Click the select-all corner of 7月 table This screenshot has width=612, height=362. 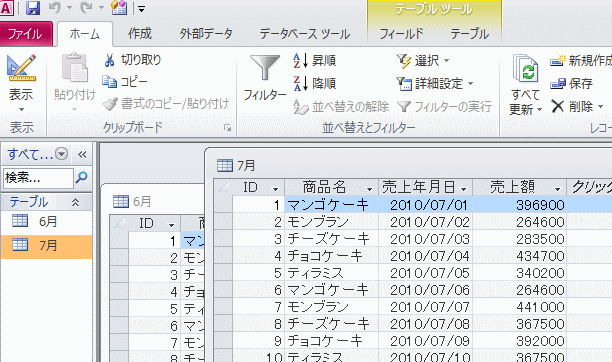223,187
